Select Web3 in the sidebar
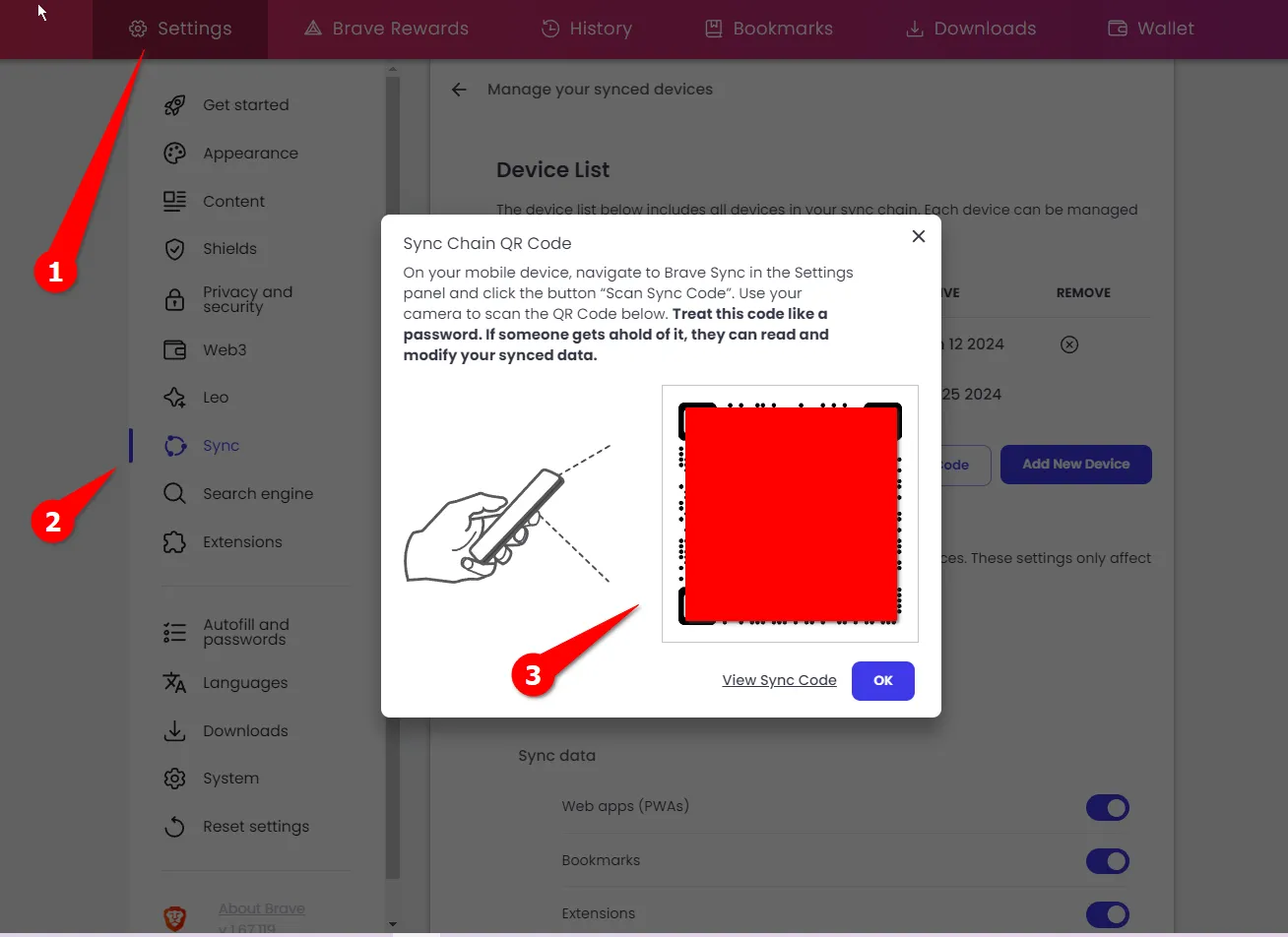This screenshot has width=1288, height=937. coord(225,349)
